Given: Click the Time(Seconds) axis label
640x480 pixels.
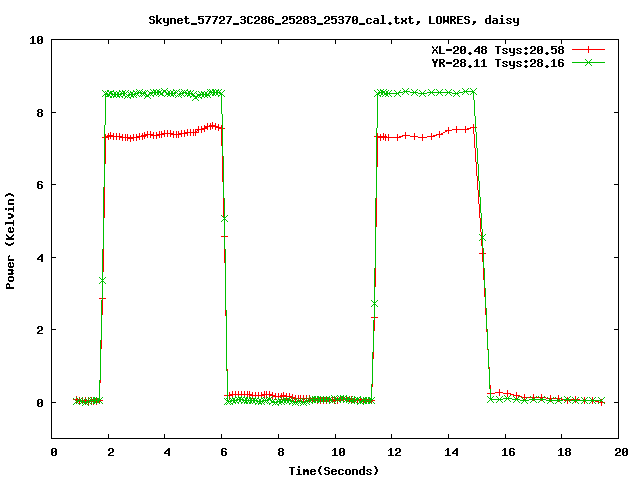Looking at the screenshot, I should click(334, 471).
